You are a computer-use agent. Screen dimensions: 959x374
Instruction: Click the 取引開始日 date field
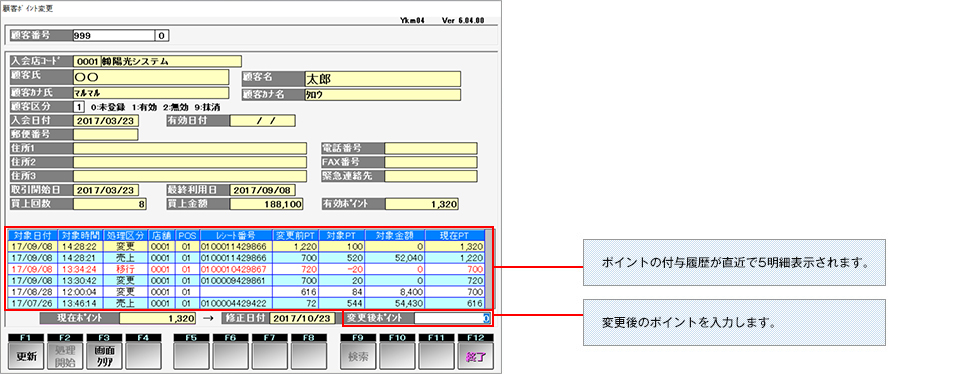tap(107, 190)
